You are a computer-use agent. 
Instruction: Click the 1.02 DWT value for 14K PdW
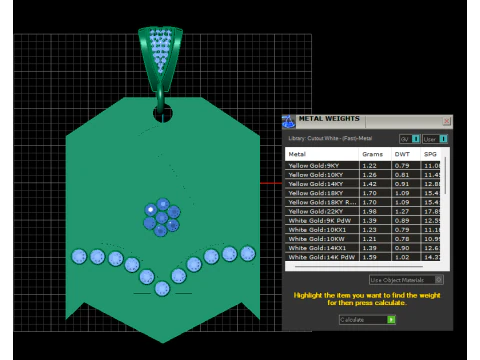pyautogui.click(x=402, y=257)
